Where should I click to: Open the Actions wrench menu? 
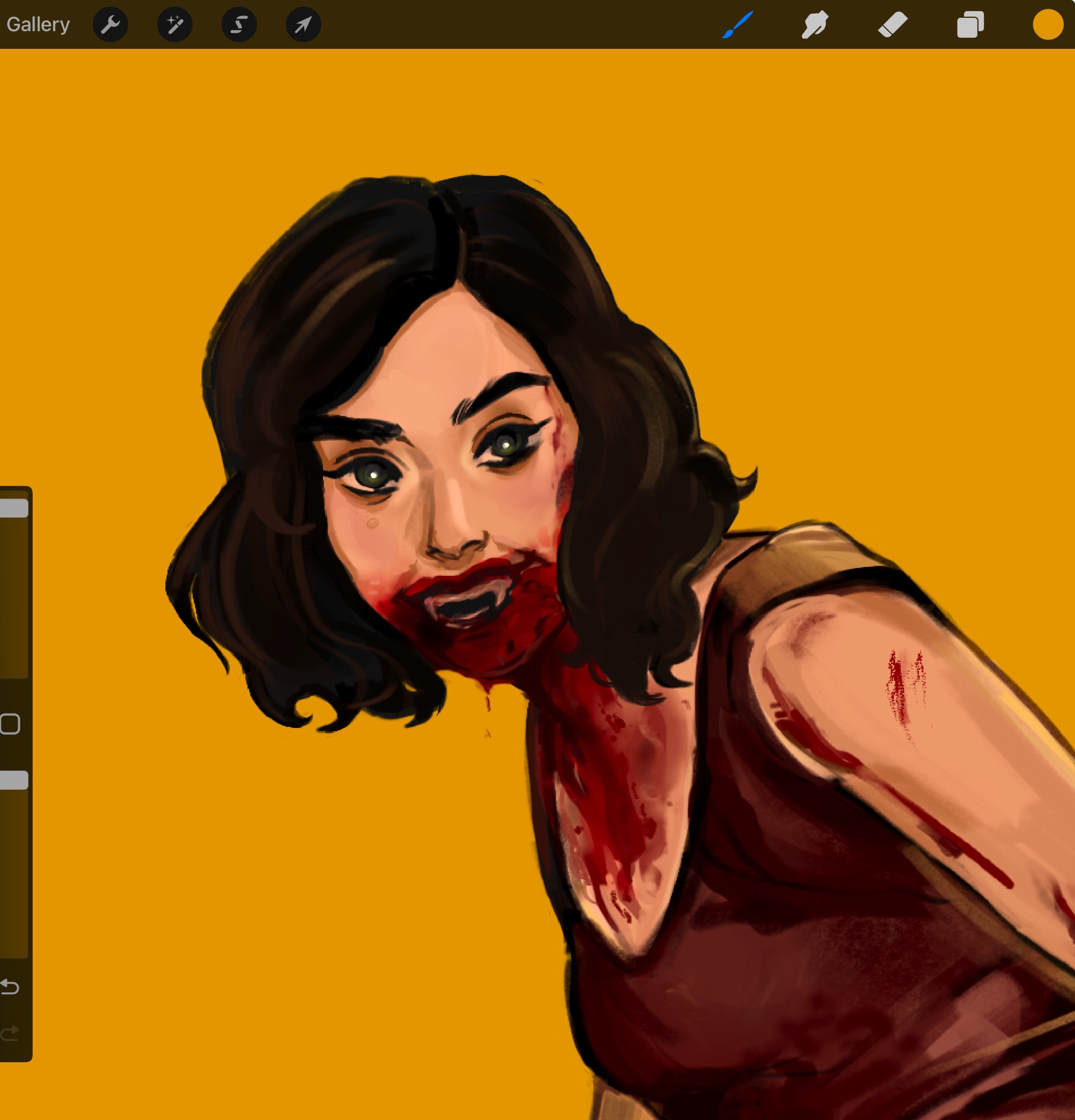110,25
